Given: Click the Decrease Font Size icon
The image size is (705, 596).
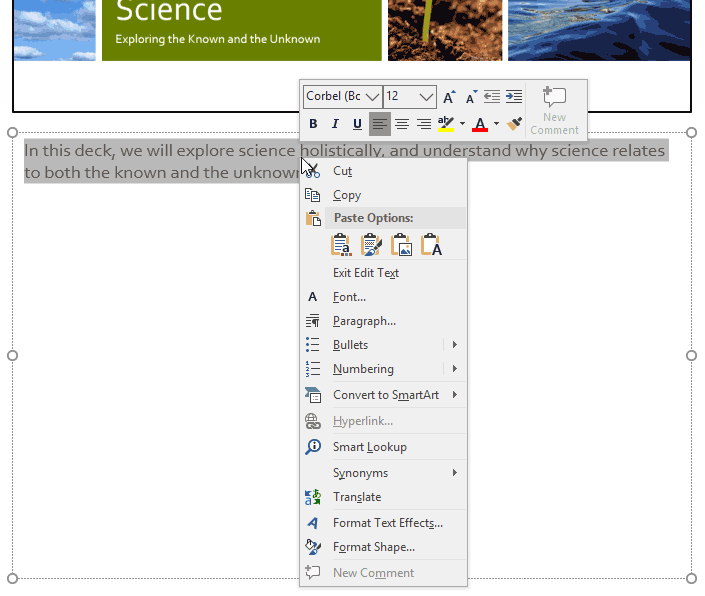Looking at the screenshot, I should pos(470,97).
